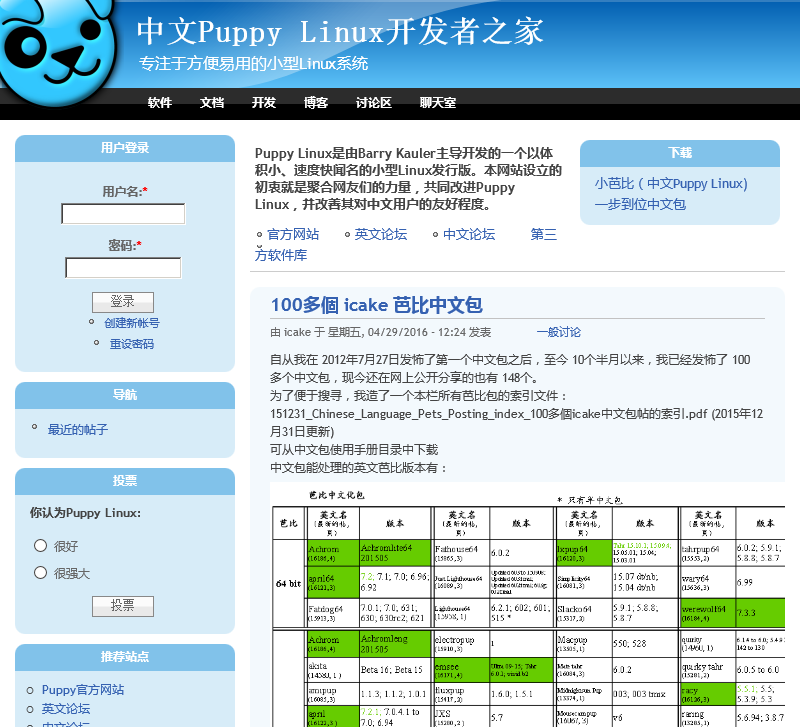This screenshot has width=800, height=727.
Task: Open the 一步到位中文包 download link
Action: 640,205
